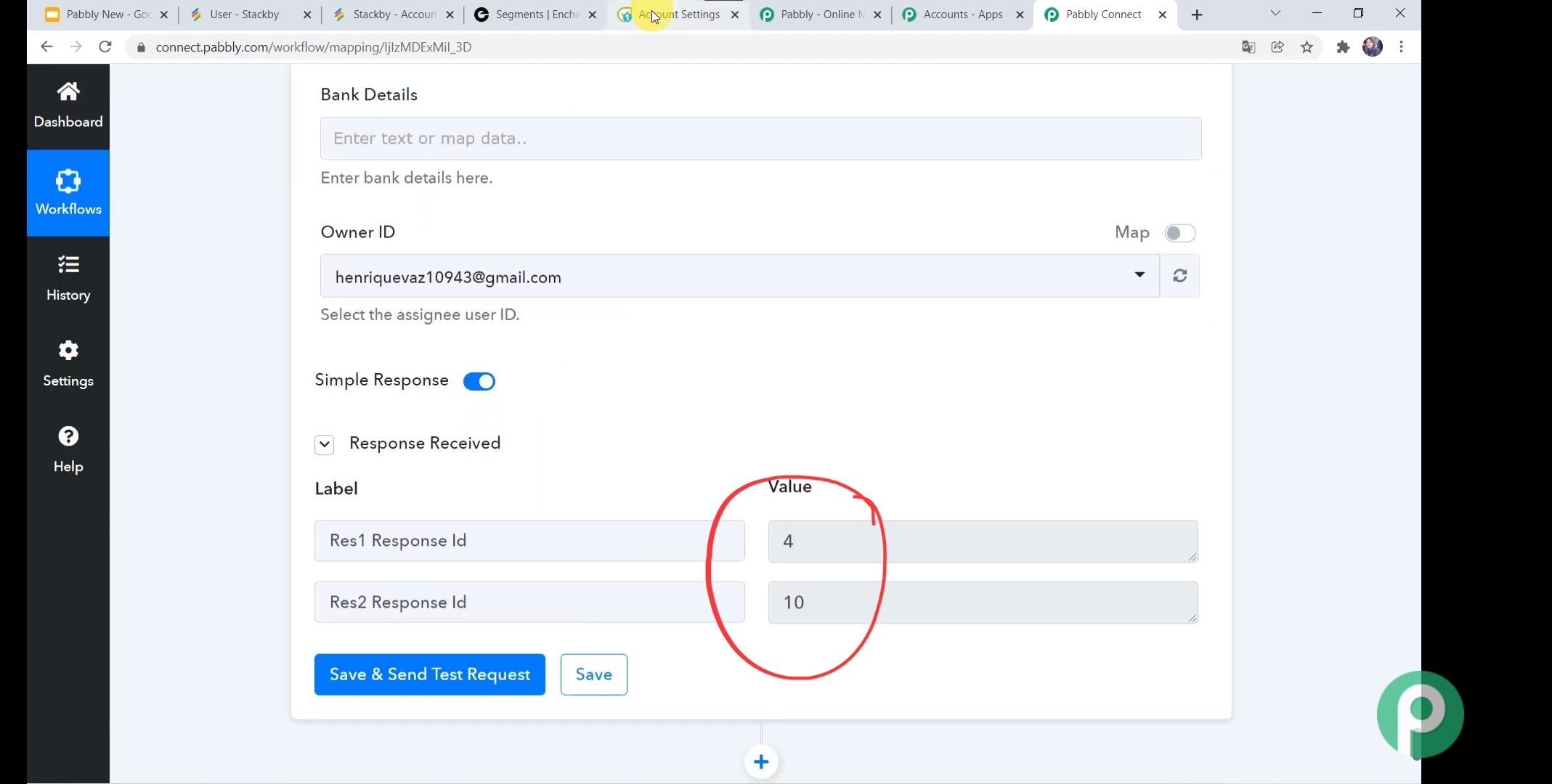Click the plus icon to add step
The image size is (1552, 784).
[x=761, y=761]
